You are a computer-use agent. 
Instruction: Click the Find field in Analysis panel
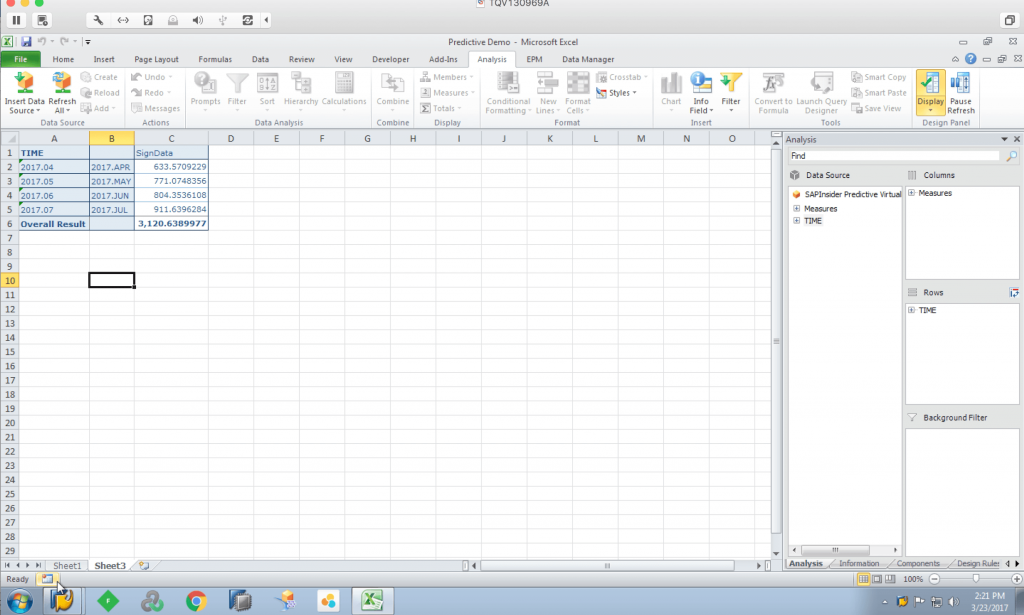pyautogui.click(x=894, y=156)
